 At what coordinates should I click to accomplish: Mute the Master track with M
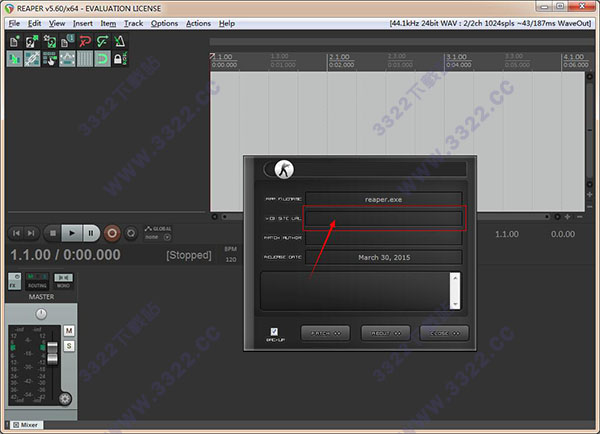[x=69, y=331]
